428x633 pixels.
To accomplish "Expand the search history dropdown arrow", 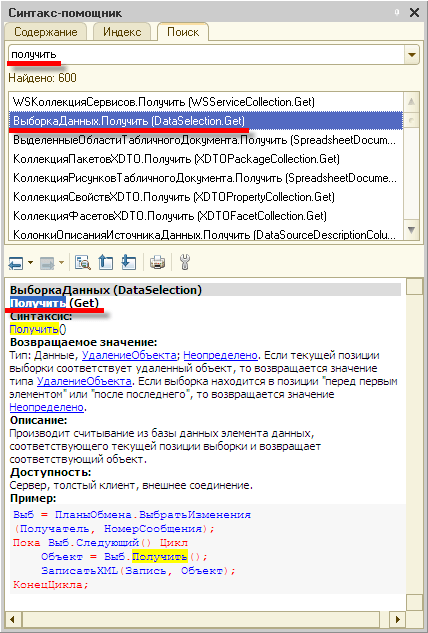I will click(412, 54).
